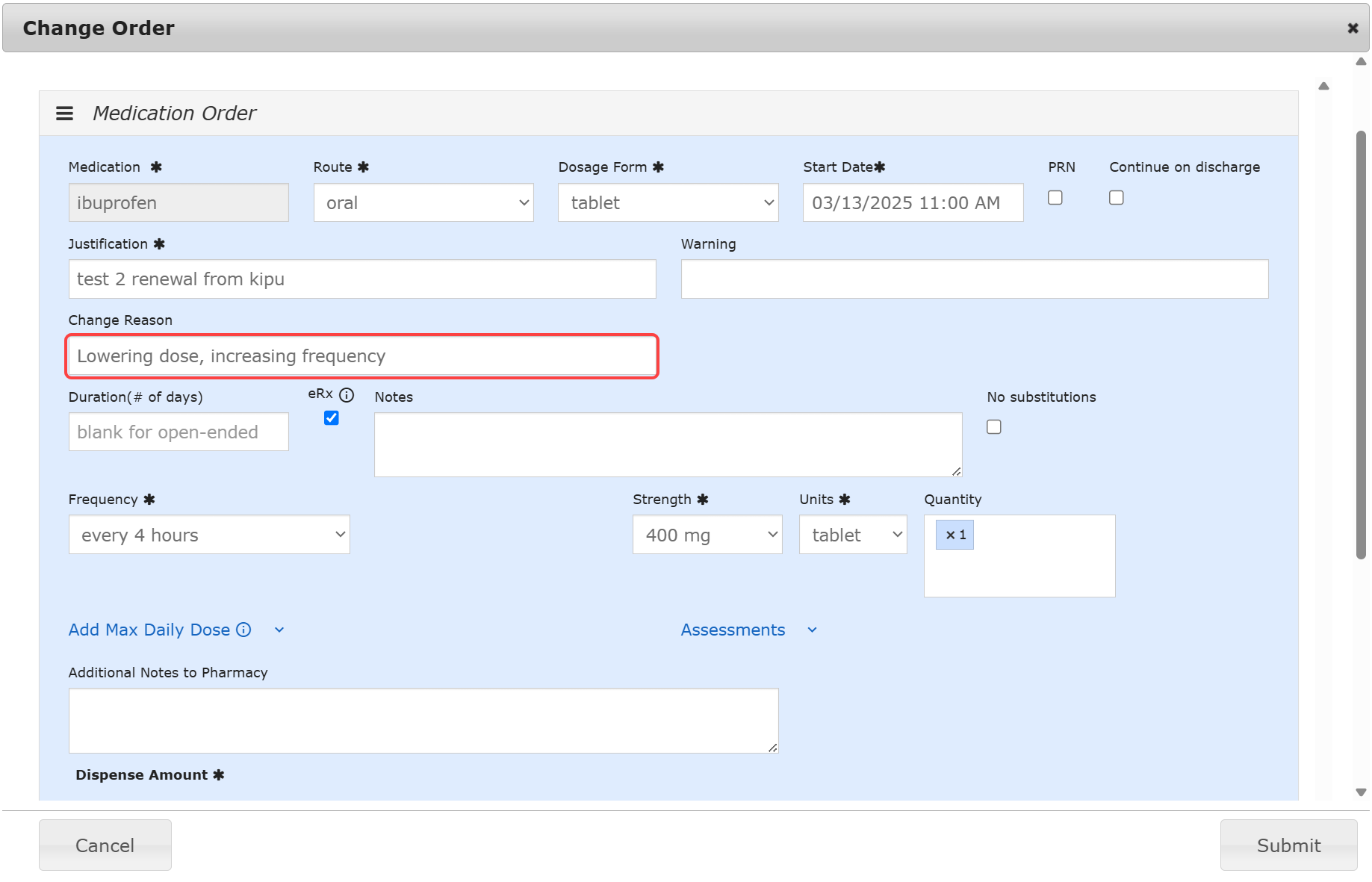
Task: Remove the quantity 1 tag with its x
Action: (x=950, y=535)
